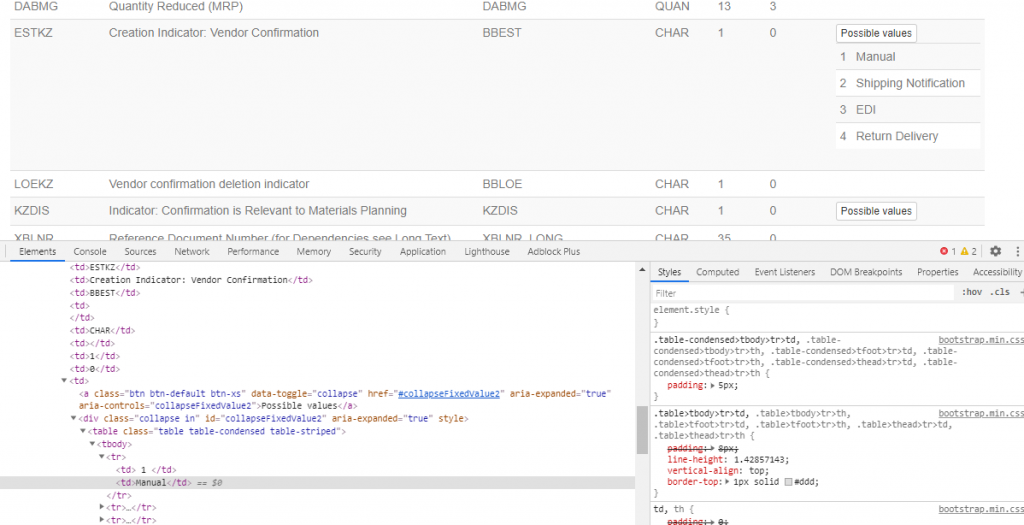The height and width of the screenshot is (525, 1024).
Task: Open the Performance tab
Action: 253,251
